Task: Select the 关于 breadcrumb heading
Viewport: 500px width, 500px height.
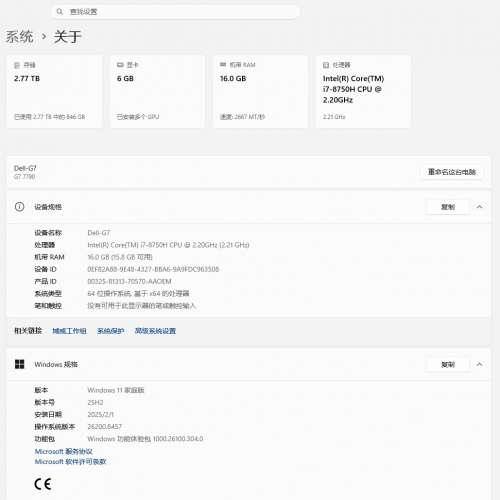Action: 68,37
